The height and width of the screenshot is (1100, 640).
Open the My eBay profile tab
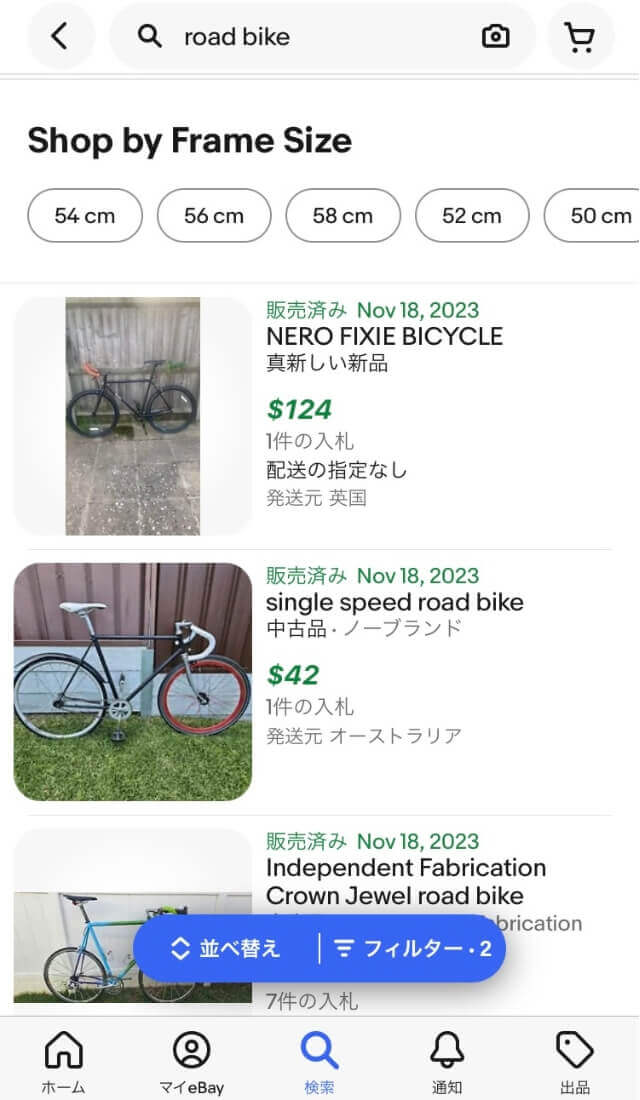coord(191,1059)
